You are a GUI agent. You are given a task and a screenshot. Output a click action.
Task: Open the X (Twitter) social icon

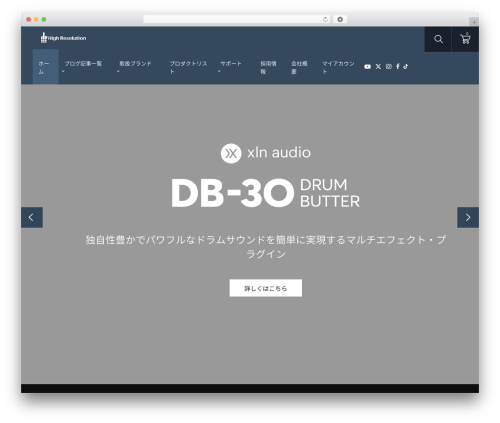tap(378, 67)
